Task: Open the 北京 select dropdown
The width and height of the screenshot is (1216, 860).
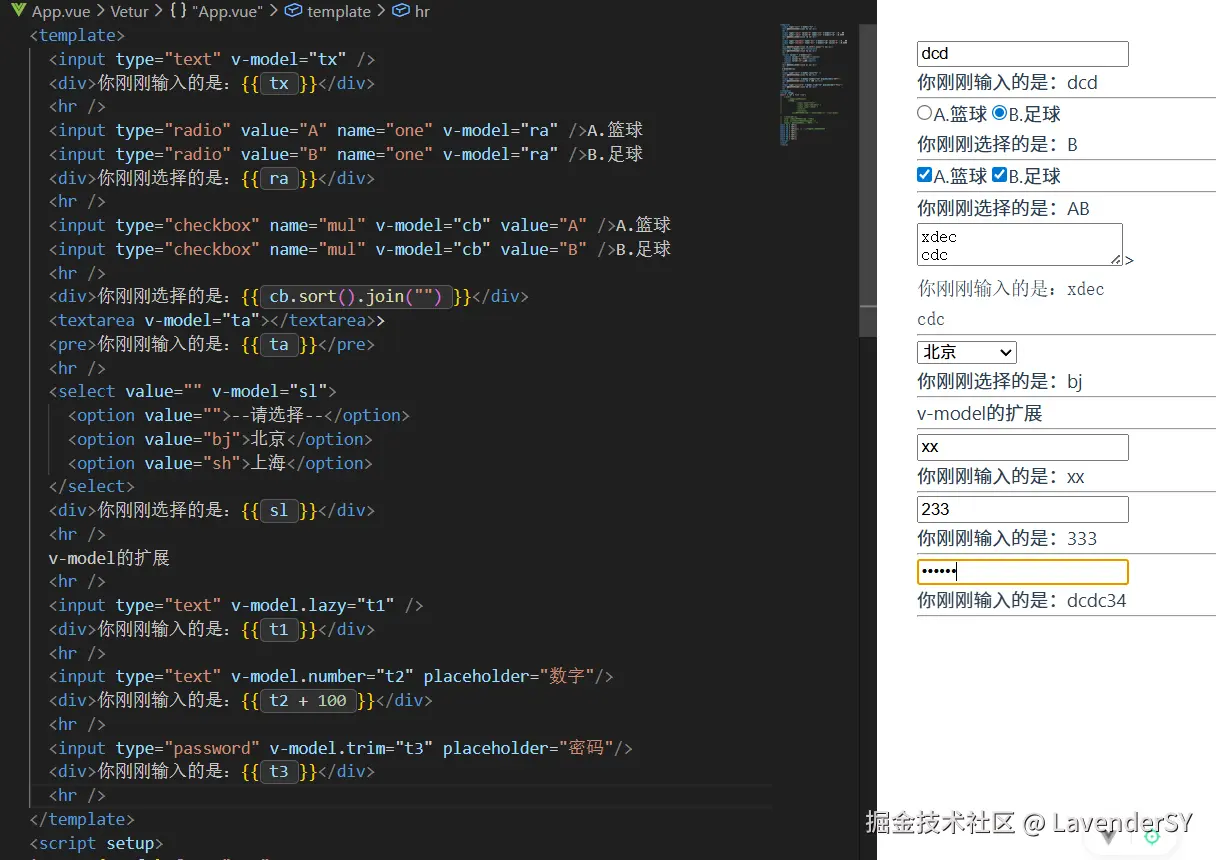Action: [966, 352]
